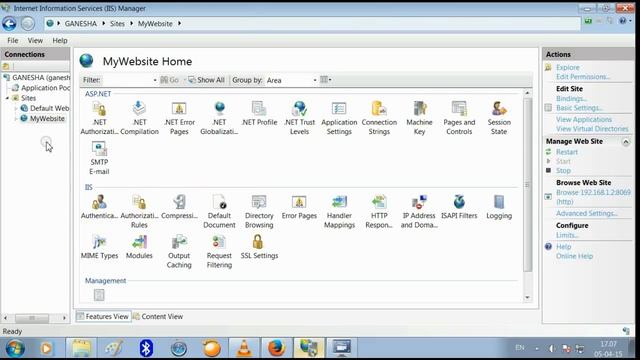Screen dimensions: 640x360
Task: Collapse the Manage Web Site section
Action: (626, 142)
